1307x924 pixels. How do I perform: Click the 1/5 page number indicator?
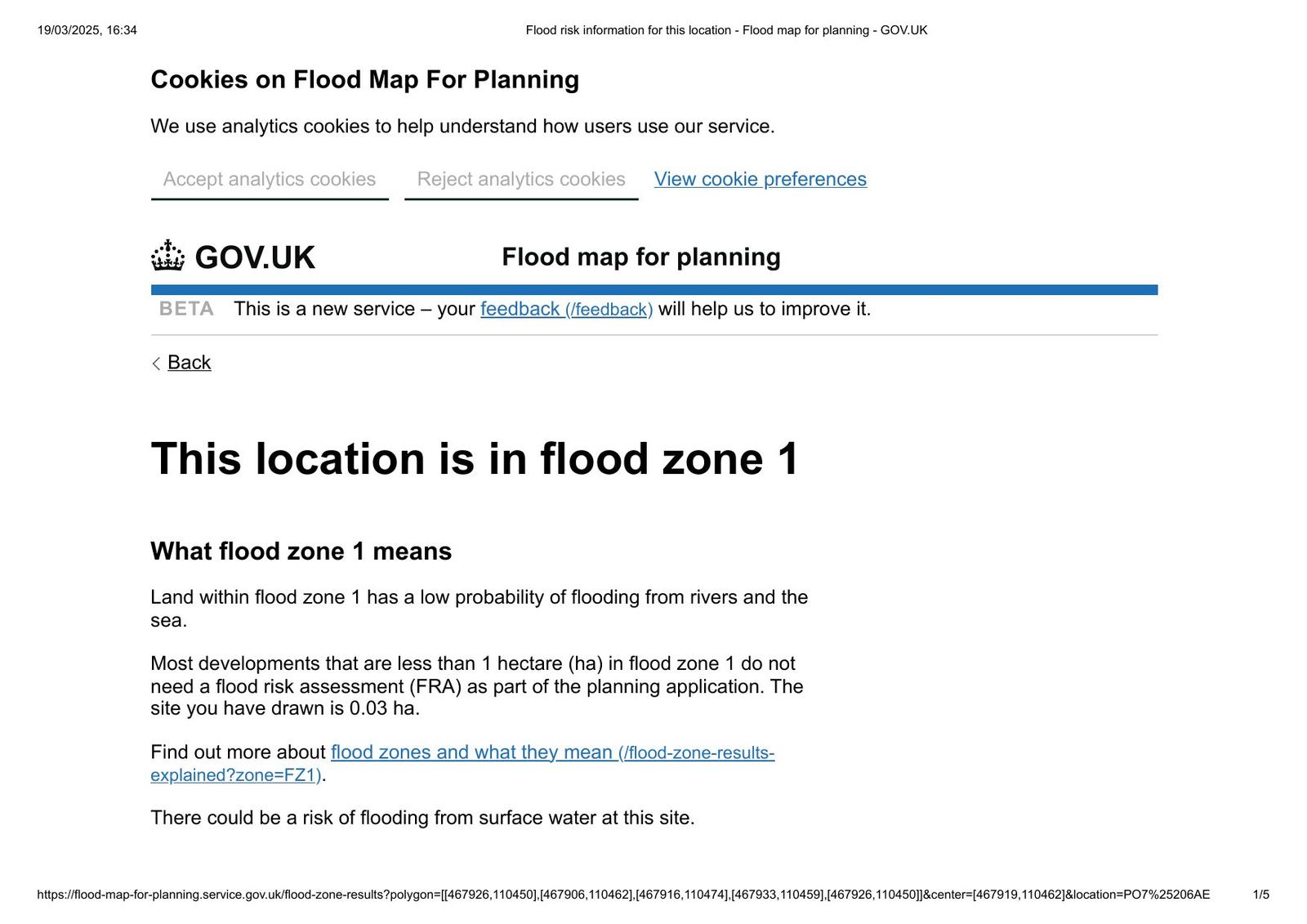coord(1260,895)
